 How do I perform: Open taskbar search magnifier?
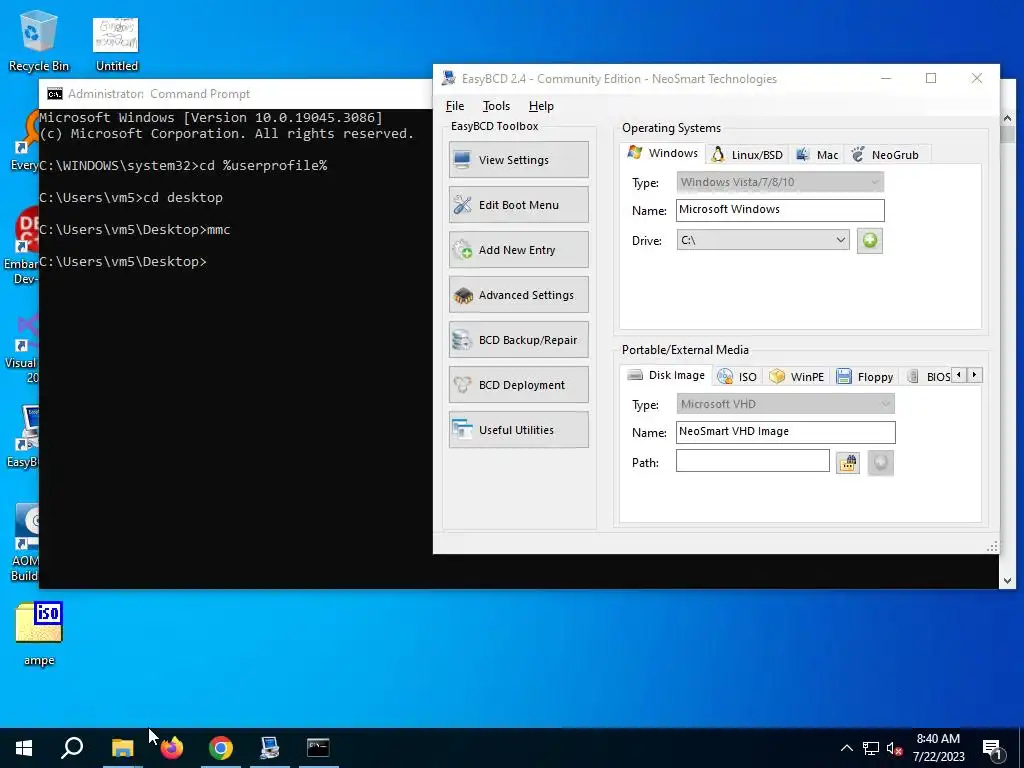[x=72, y=748]
